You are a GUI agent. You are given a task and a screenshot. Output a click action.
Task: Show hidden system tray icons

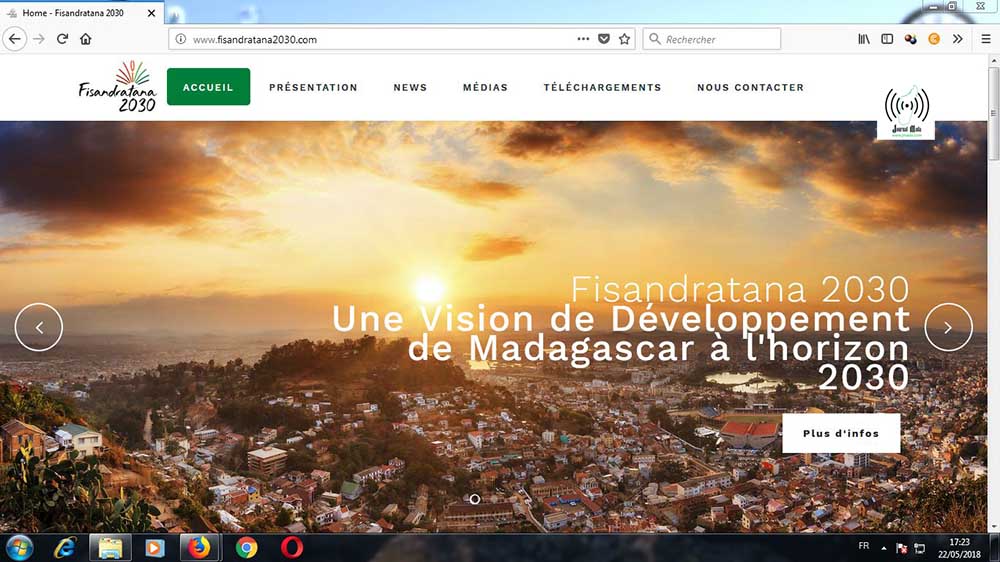(884, 548)
